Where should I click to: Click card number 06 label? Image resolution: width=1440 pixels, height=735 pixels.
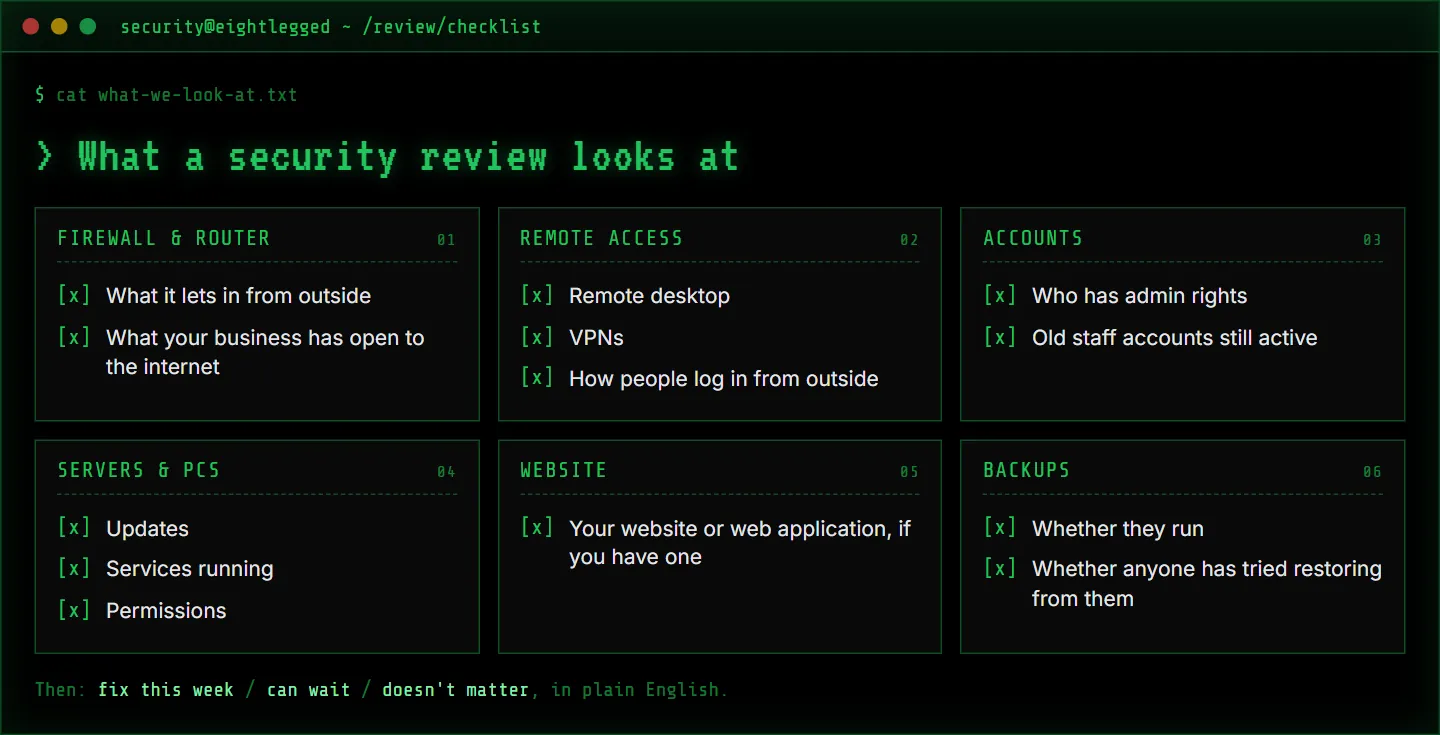1372,472
